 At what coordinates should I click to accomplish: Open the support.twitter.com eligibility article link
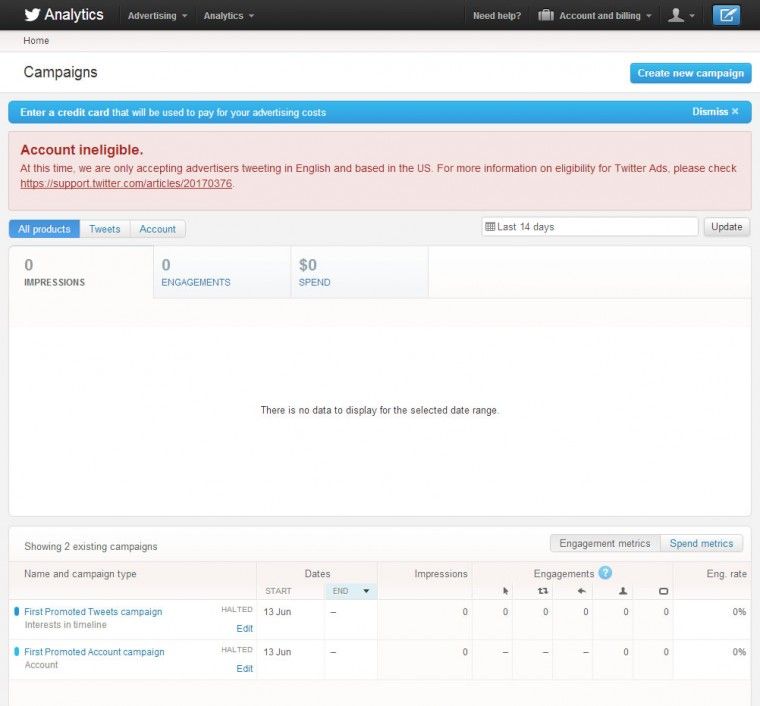[x=126, y=184]
